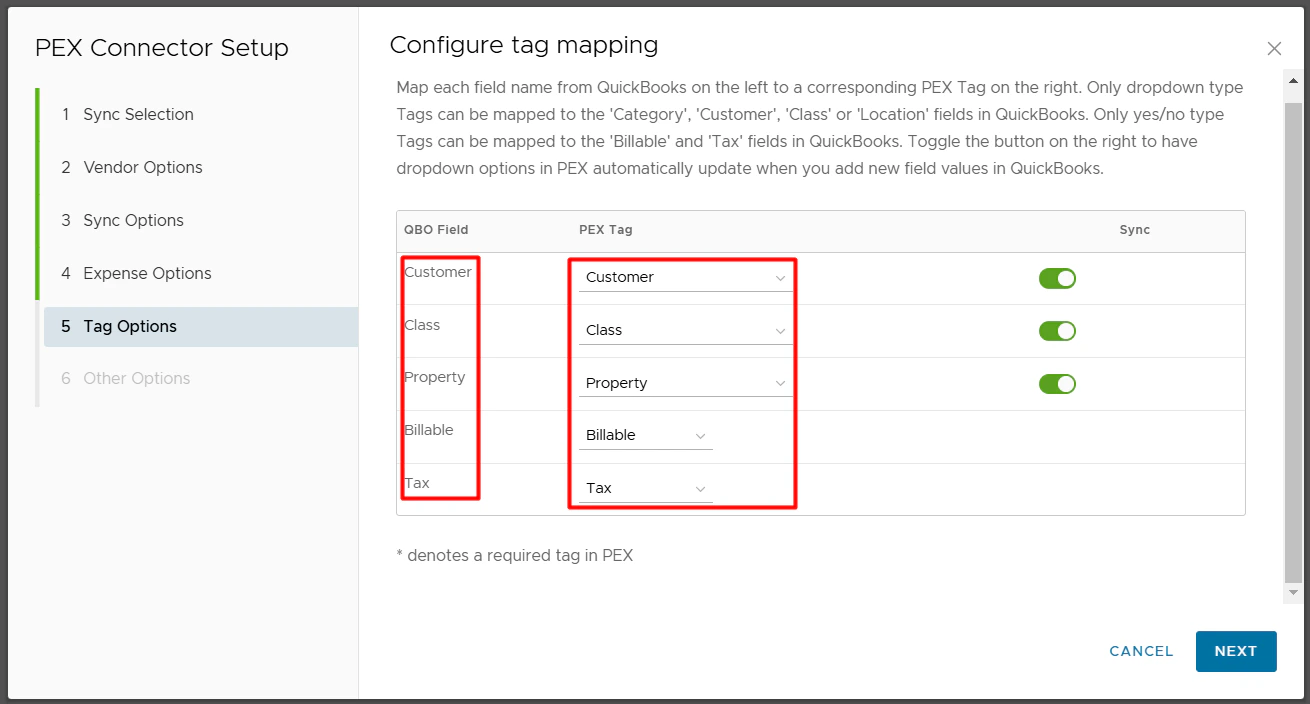1310x704 pixels.
Task: Toggle the Property sync switch
Action: [1057, 384]
